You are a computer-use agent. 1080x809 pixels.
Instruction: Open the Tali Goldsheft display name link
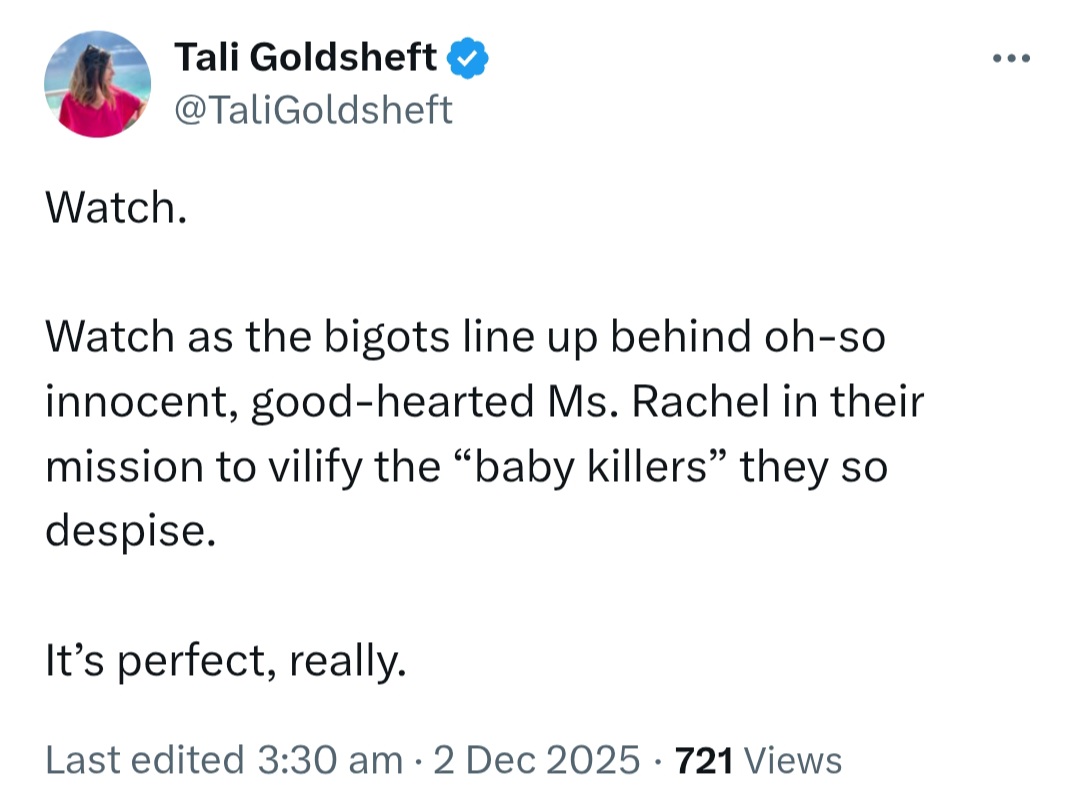point(305,56)
